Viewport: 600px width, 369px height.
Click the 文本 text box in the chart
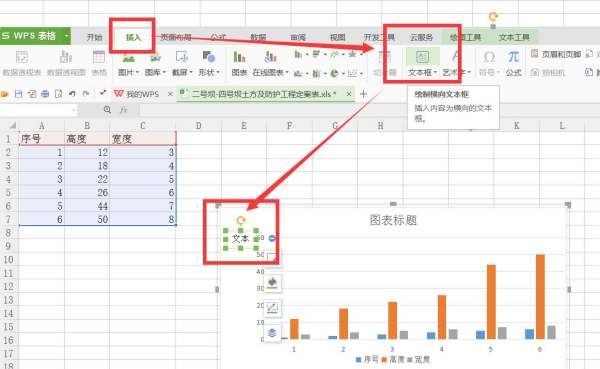click(x=241, y=239)
